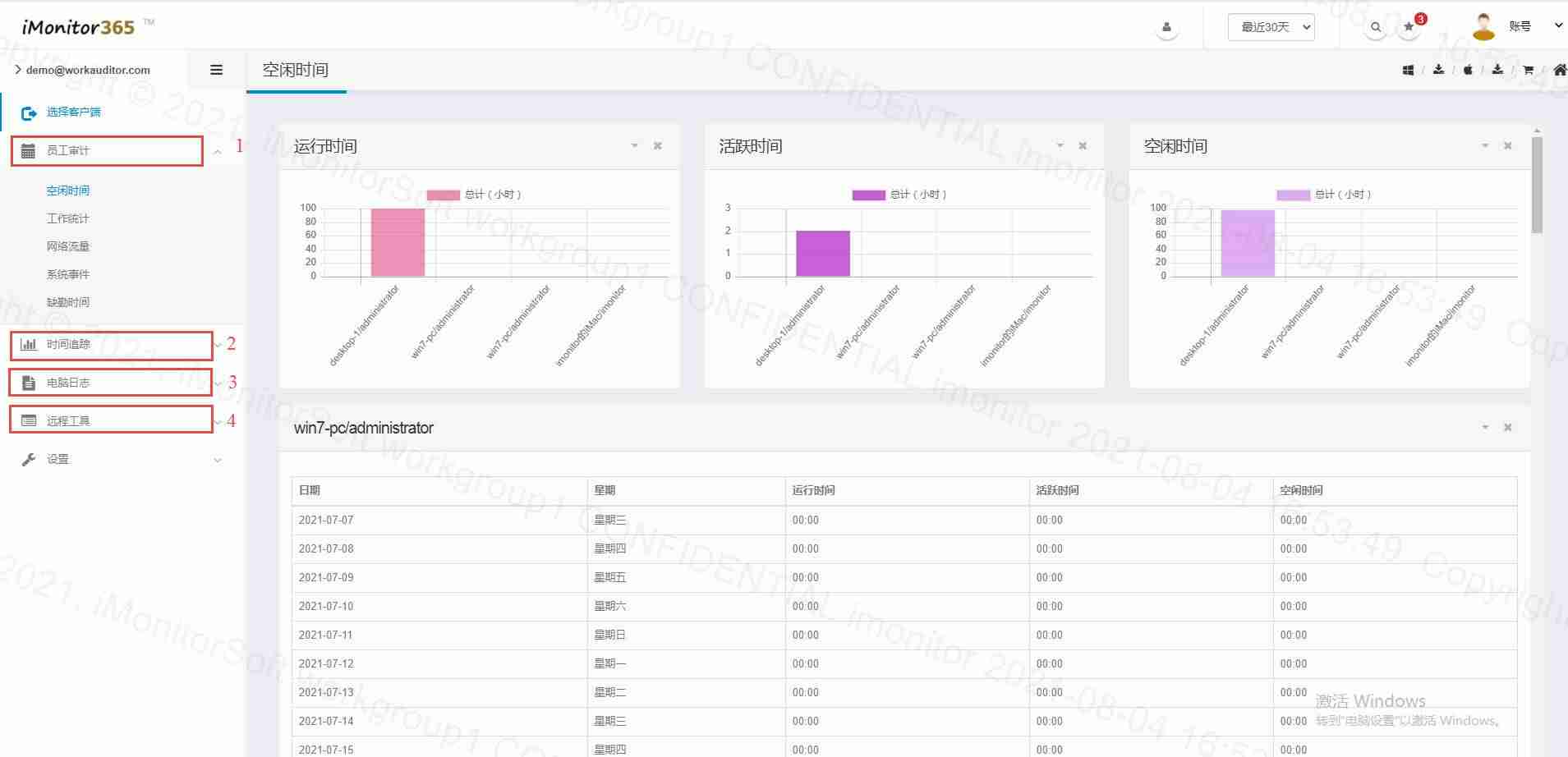Click the 账号 account label
1568x757 pixels.
pos(1520,26)
